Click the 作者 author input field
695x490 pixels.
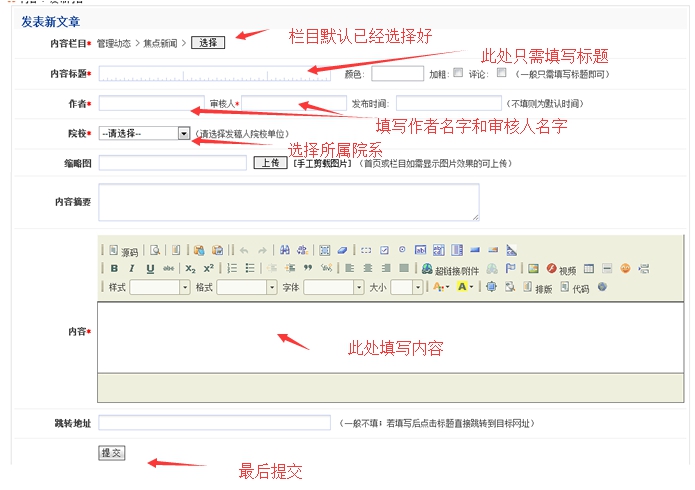click(150, 103)
